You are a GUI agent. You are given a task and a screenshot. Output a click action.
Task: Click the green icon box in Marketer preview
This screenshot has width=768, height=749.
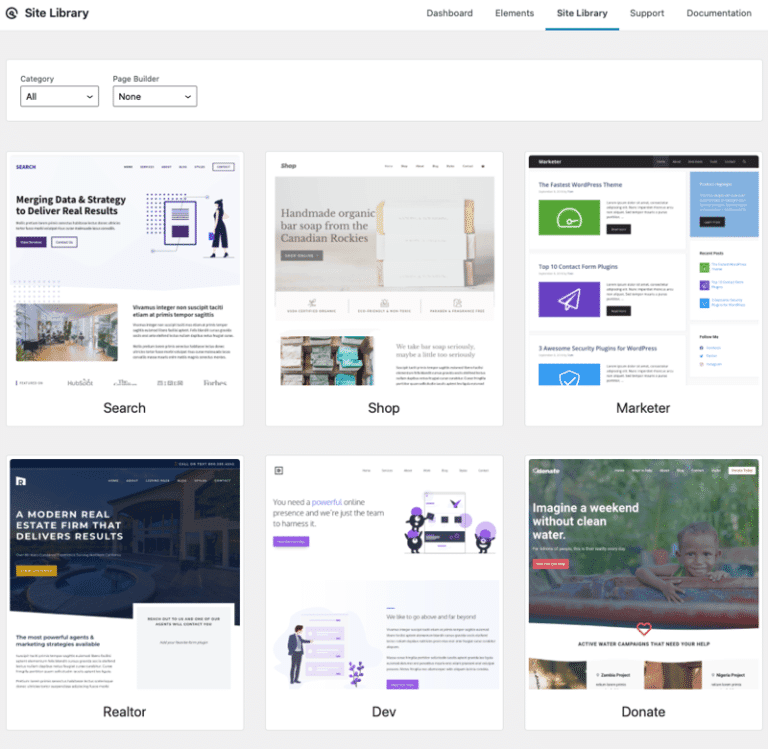pyautogui.click(x=569, y=218)
